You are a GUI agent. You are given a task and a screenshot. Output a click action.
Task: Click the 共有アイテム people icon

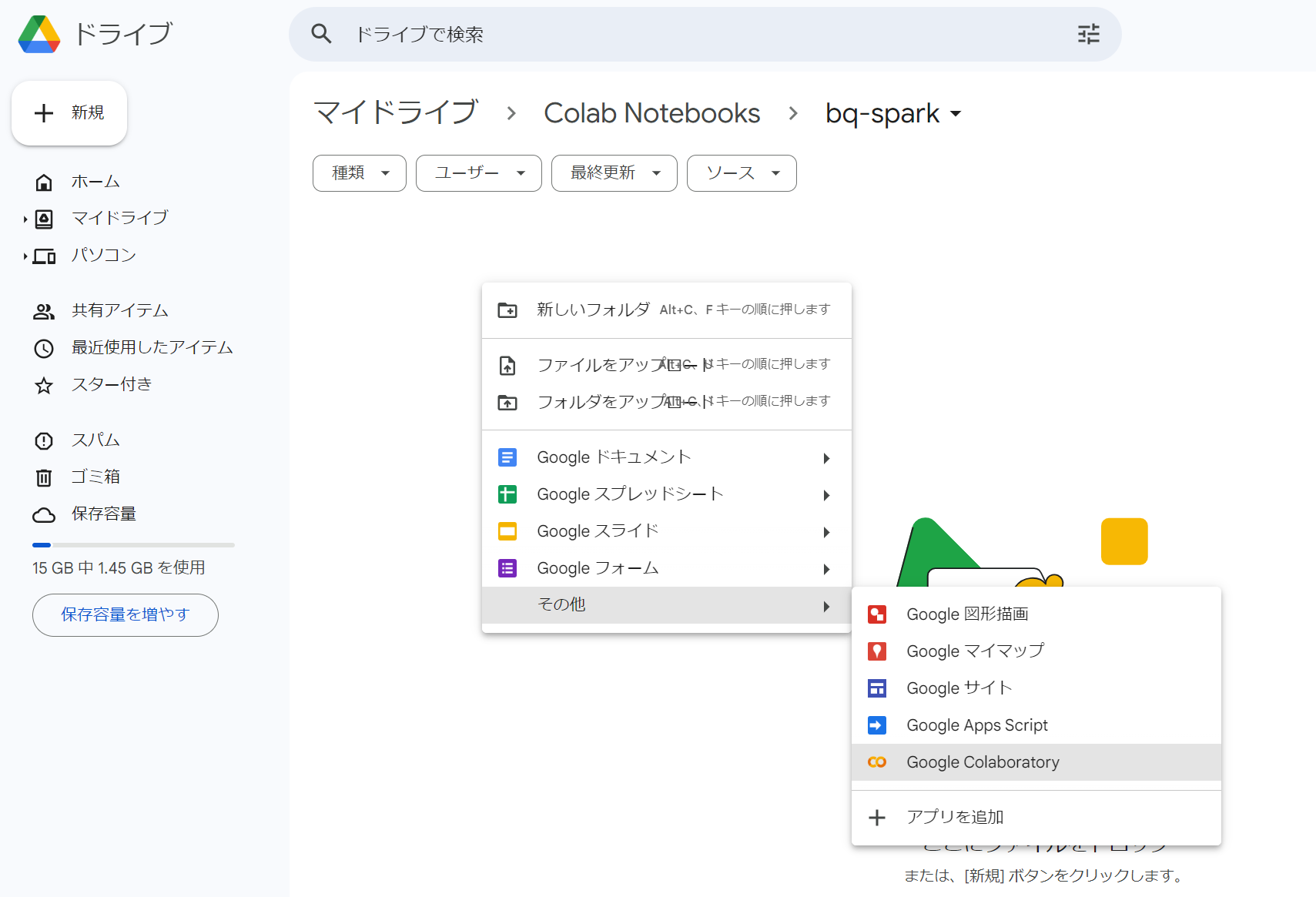point(44,312)
